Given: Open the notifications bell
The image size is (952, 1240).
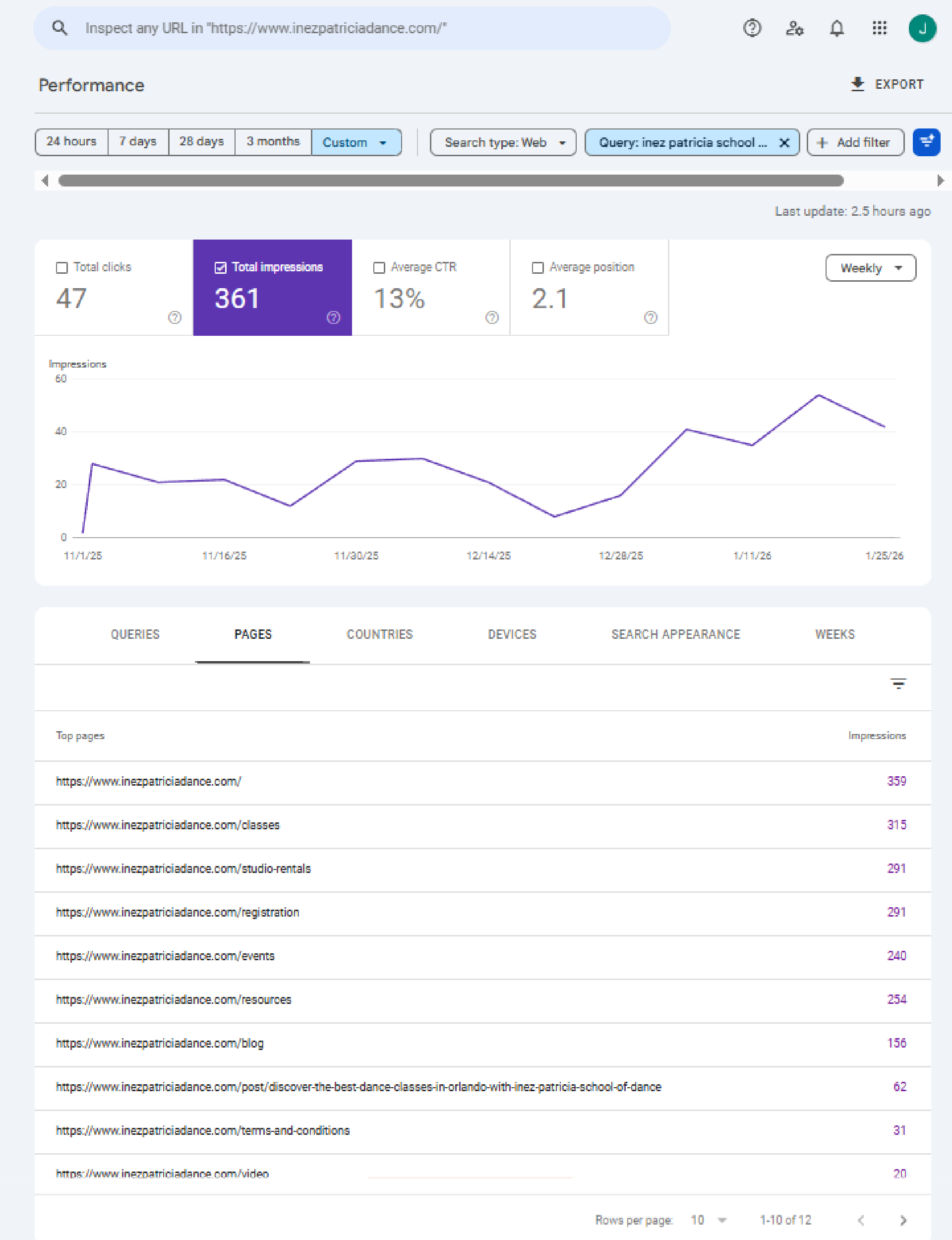Looking at the screenshot, I should [836, 28].
